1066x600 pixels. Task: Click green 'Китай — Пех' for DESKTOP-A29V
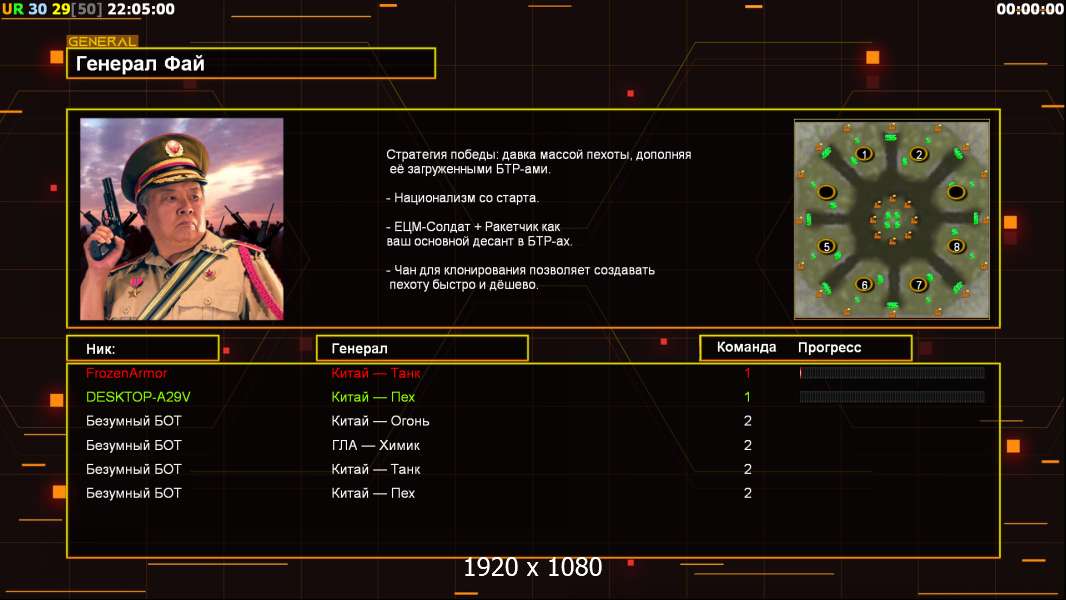373,397
